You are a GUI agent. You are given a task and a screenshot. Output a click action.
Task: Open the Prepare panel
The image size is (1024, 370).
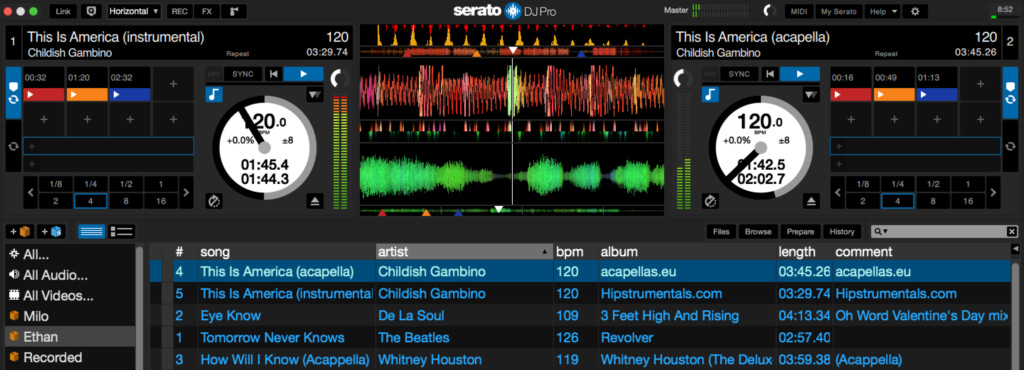[x=801, y=232]
